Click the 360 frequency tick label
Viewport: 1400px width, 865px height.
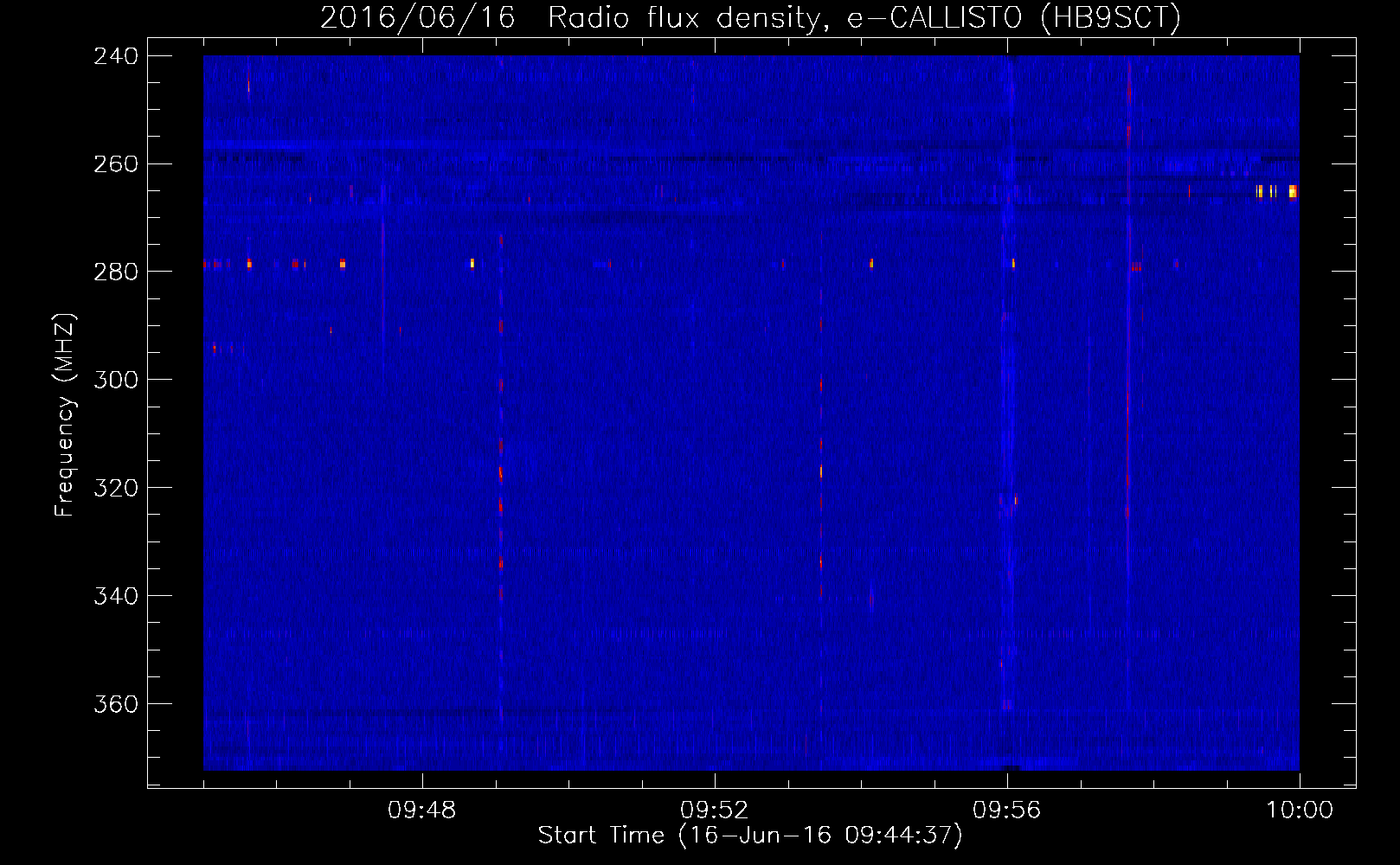[x=116, y=704]
